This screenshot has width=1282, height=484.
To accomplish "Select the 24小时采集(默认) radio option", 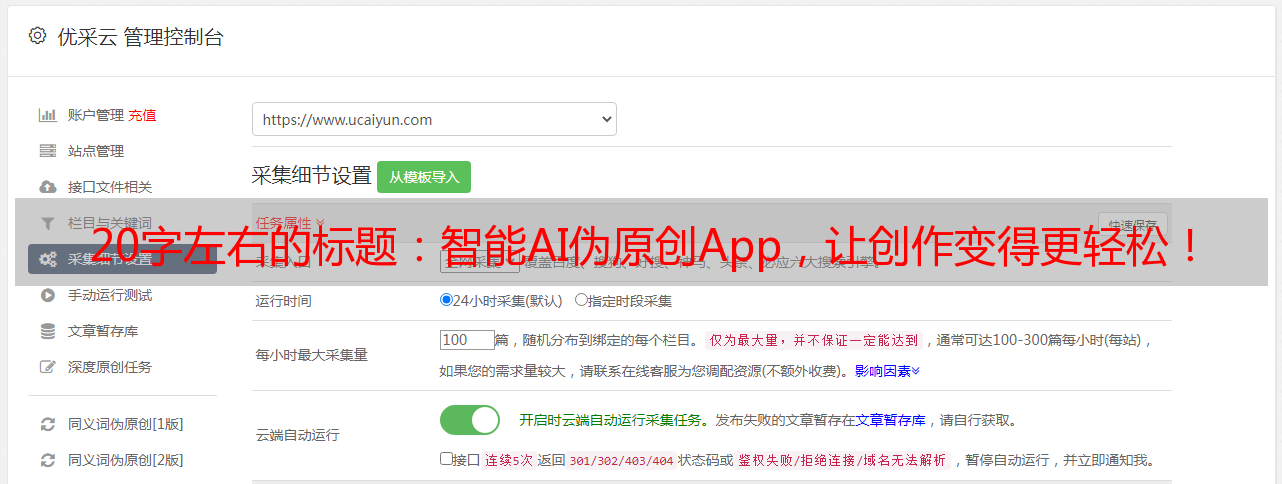I will pos(446,299).
